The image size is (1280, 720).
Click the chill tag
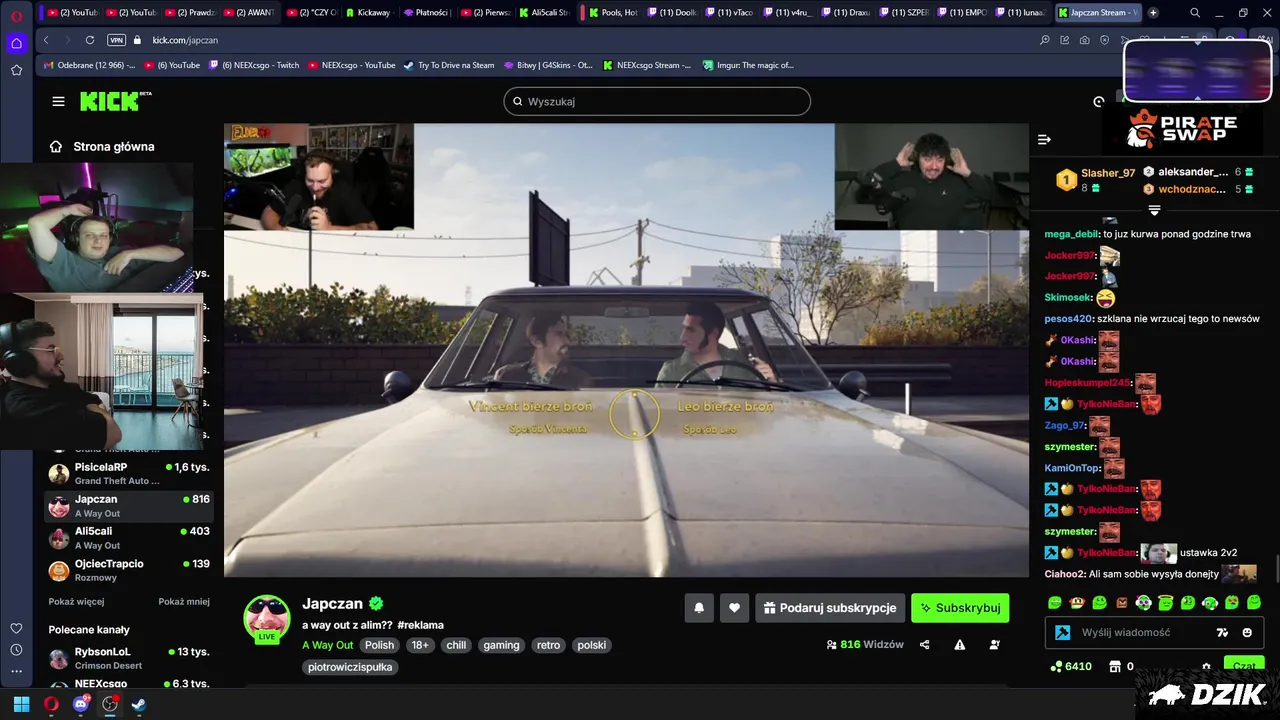pos(456,645)
